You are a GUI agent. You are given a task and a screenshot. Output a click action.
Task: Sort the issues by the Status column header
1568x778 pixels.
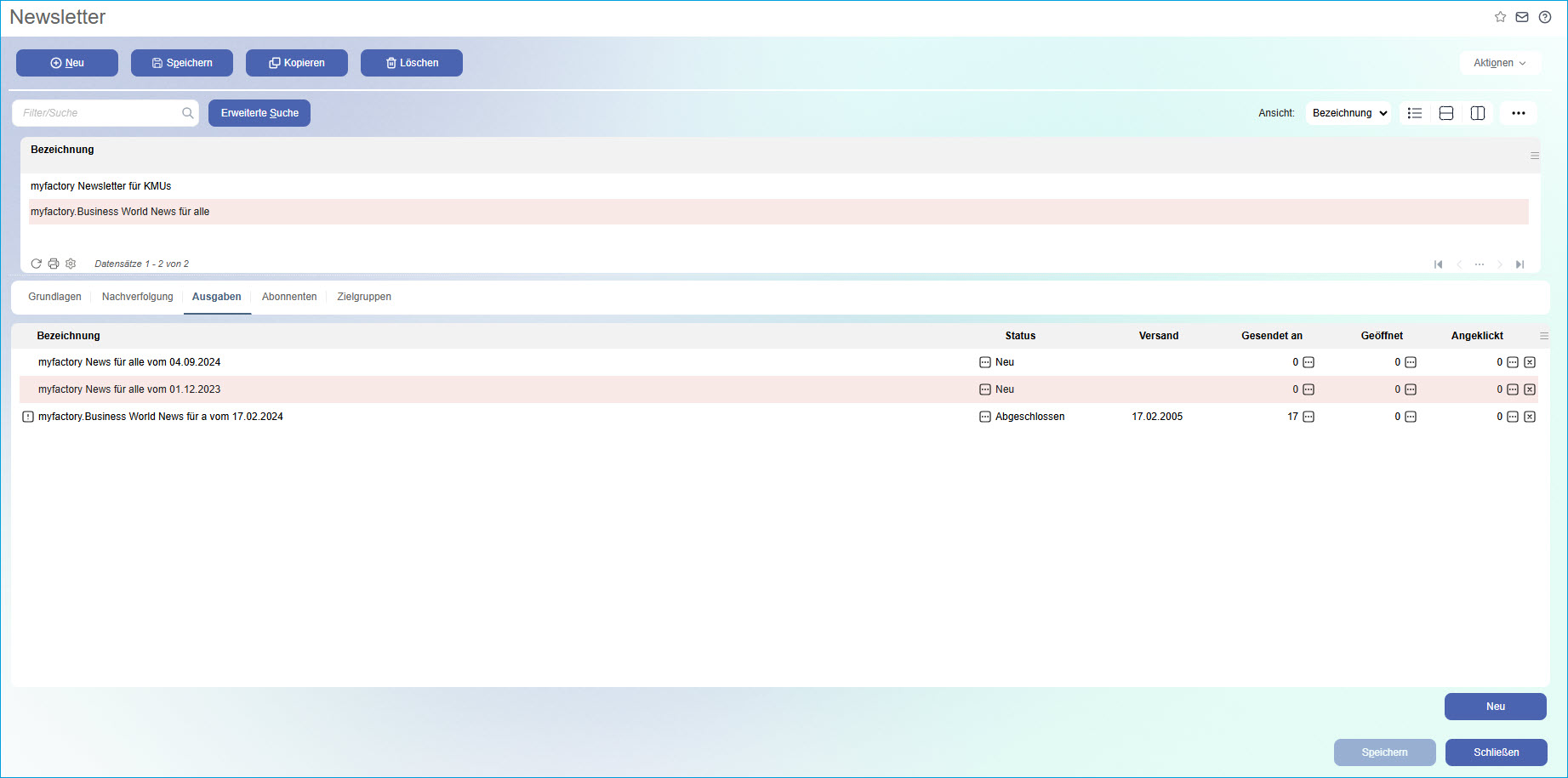pyautogui.click(x=1020, y=336)
